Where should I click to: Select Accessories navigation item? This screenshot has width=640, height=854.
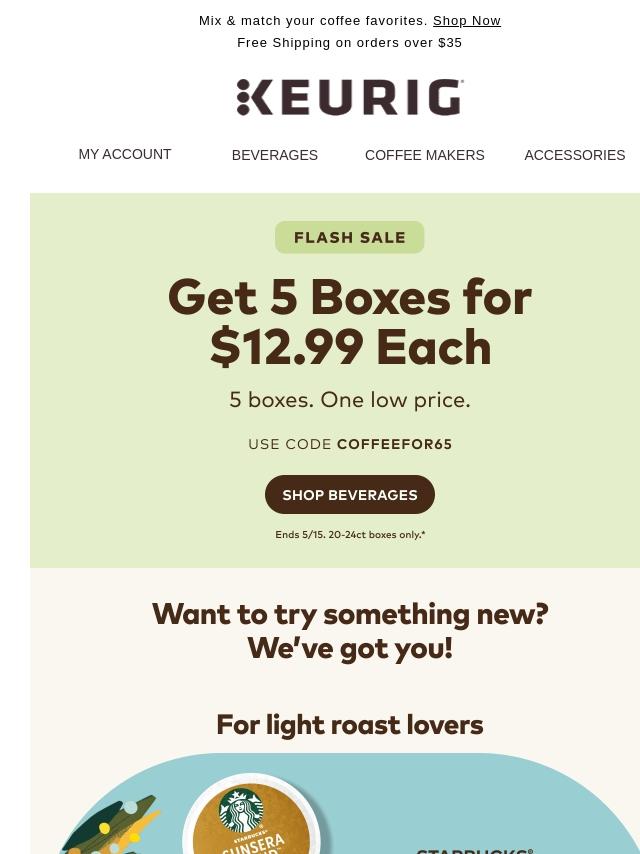pos(575,155)
